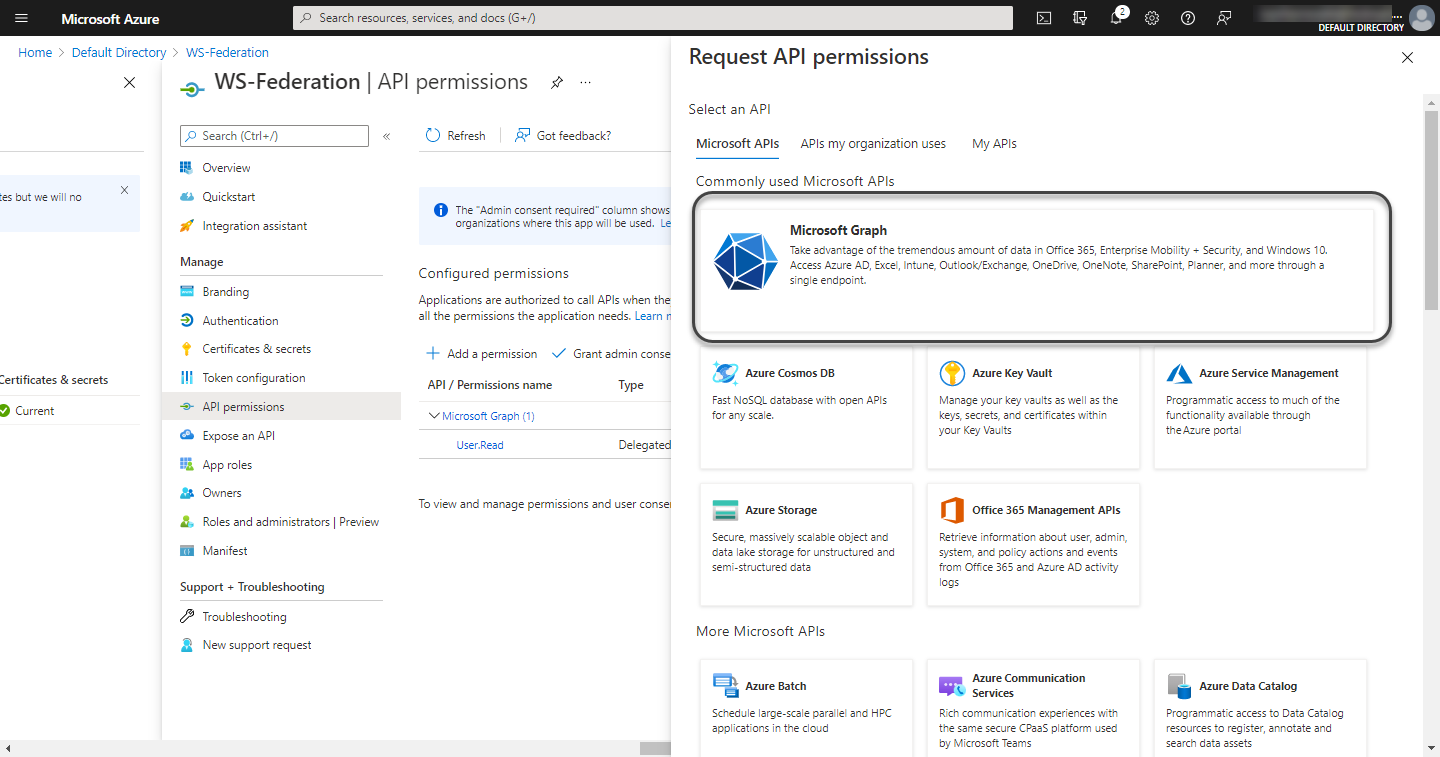Open Cloud Shell from the top bar
Viewport: 1440px width, 757px height.
[x=1044, y=18]
